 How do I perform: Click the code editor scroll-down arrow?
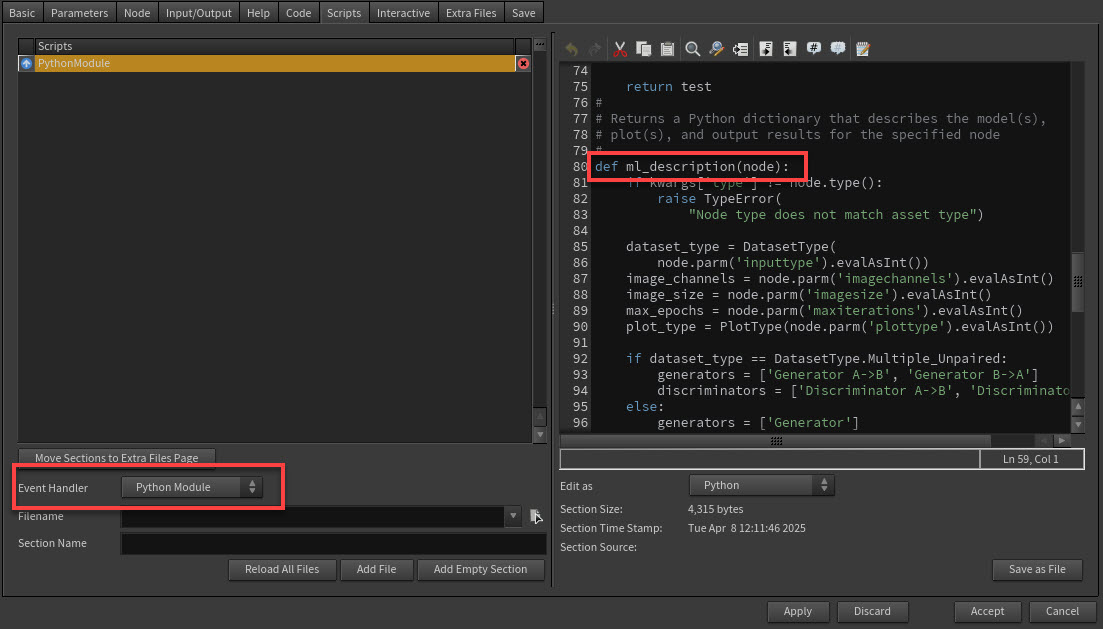1078,424
